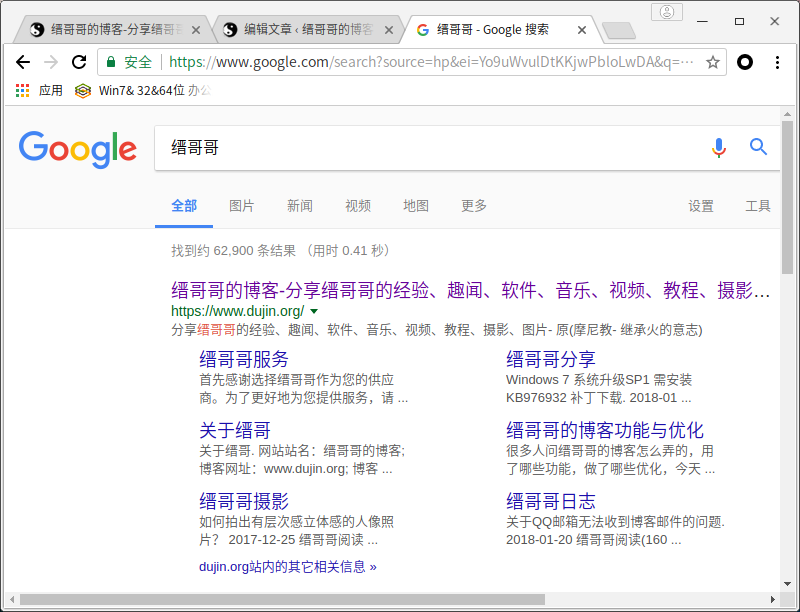The width and height of the screenshot is (800, 612).
Task: Click the green secure padlock icon
Action: point(110,62)
